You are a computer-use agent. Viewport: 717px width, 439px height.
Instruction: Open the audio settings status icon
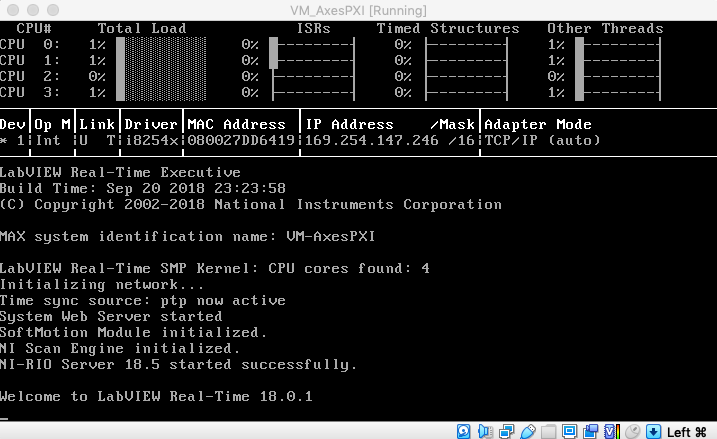[485, 431]
